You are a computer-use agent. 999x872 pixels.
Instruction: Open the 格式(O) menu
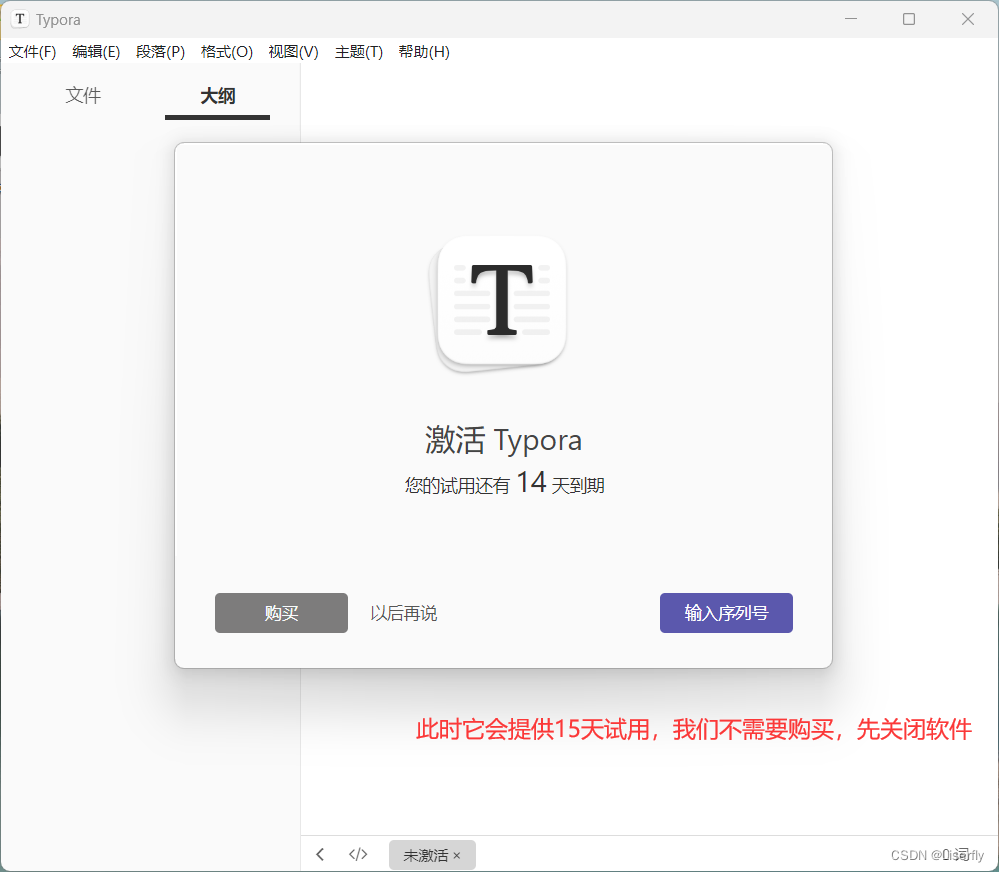click(x=227, y=52)
